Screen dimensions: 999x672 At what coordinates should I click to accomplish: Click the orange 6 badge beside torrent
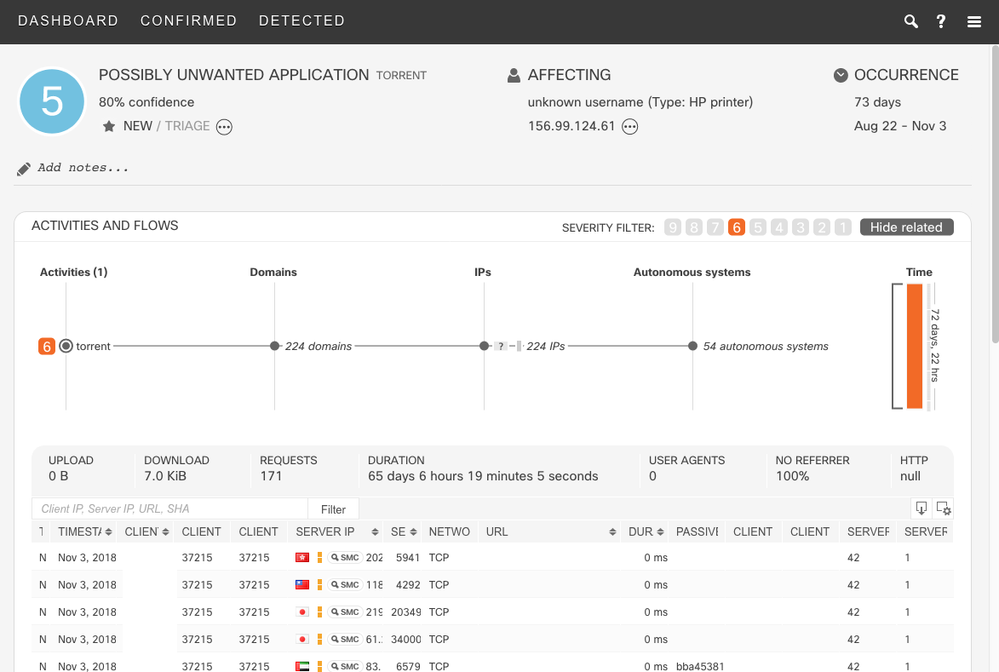click(x=47, y=347)
